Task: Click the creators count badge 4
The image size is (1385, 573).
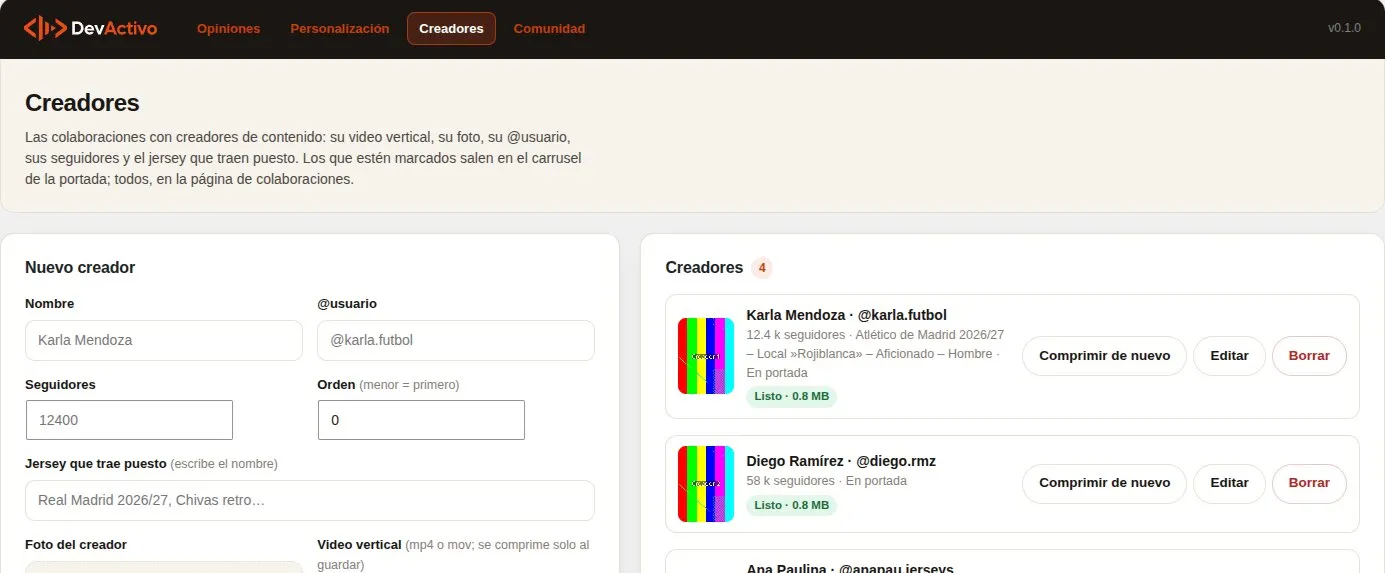Action: [x=762, y=268]
